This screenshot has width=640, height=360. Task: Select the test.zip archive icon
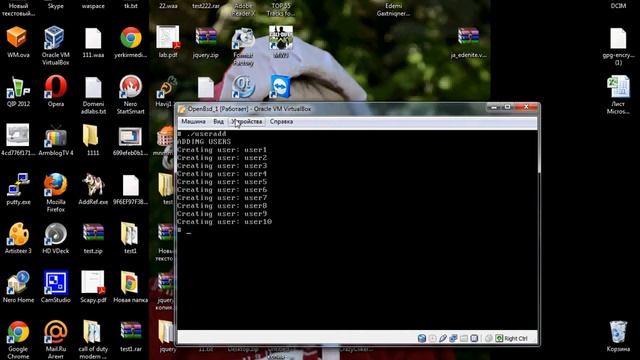click(x=93, y=238)
